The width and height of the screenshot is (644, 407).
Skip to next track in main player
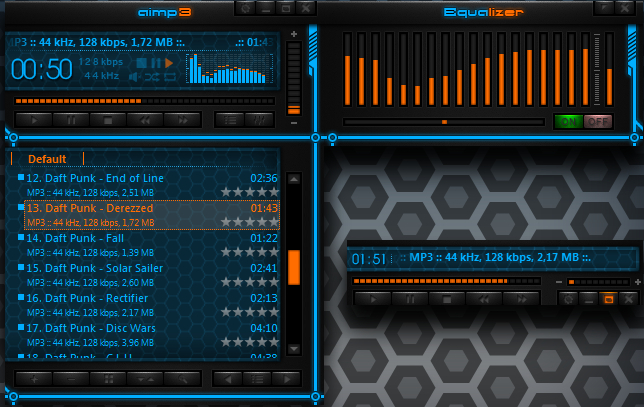182,120
